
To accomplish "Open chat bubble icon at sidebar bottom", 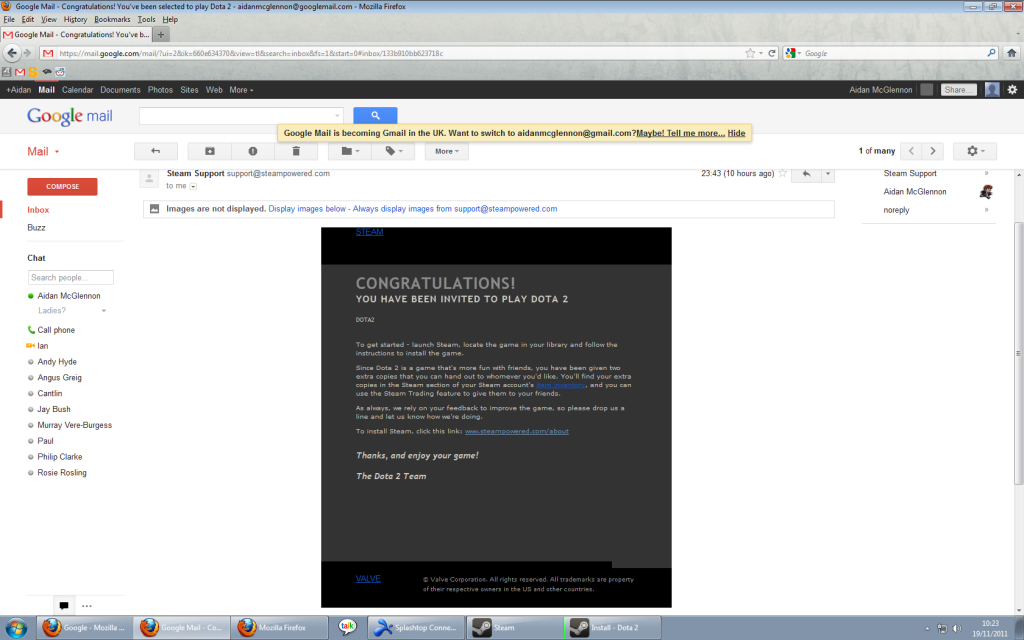I will pyautogui.click(x=63, y=606).
